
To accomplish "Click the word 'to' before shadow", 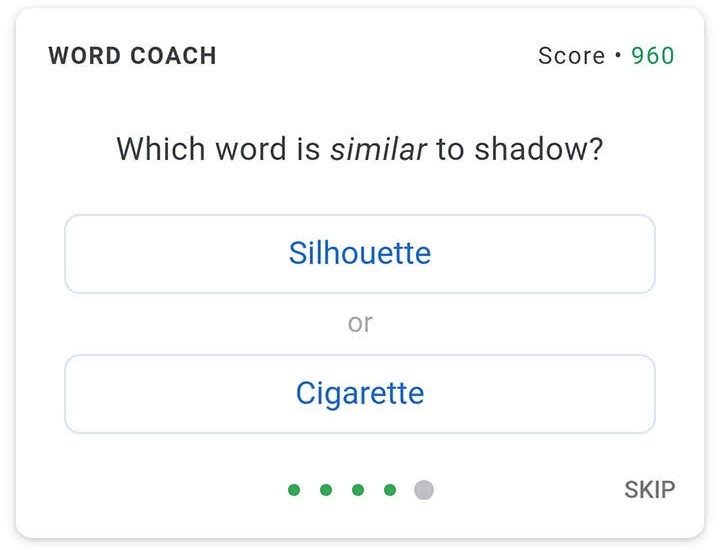I will pos(450,150).
